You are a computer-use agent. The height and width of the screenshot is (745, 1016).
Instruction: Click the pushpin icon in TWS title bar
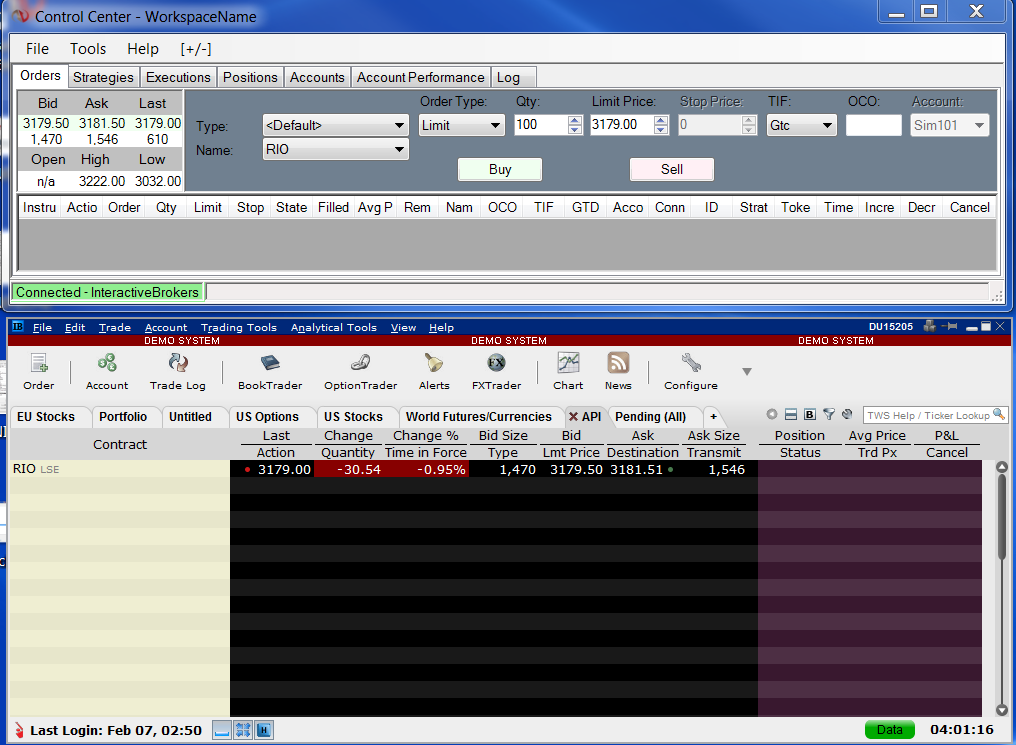[950, 327]
